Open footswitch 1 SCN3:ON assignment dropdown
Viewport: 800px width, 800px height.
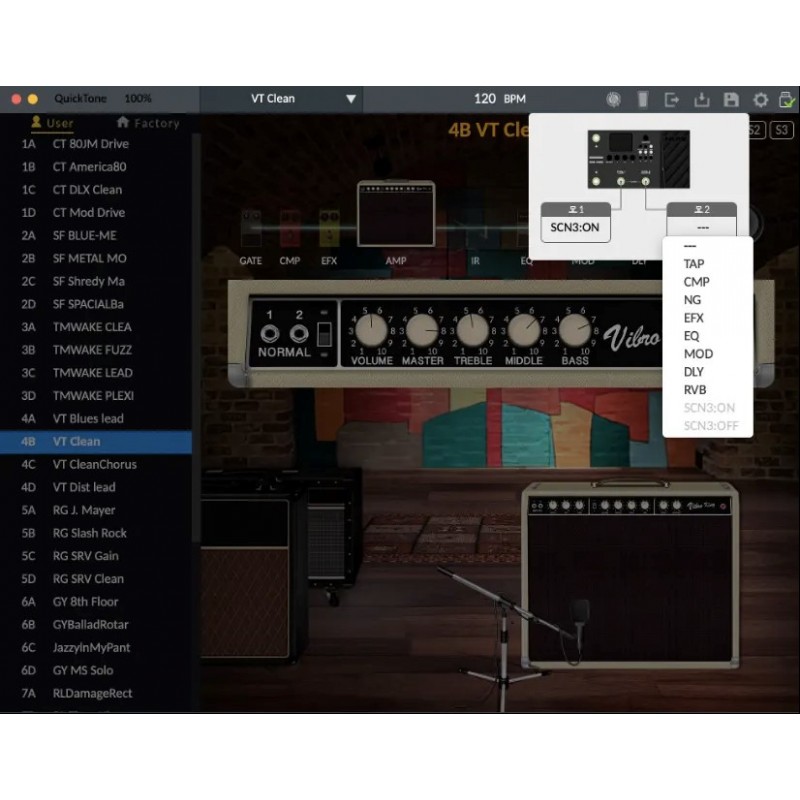pyautogui.click(x=574, y=227)
